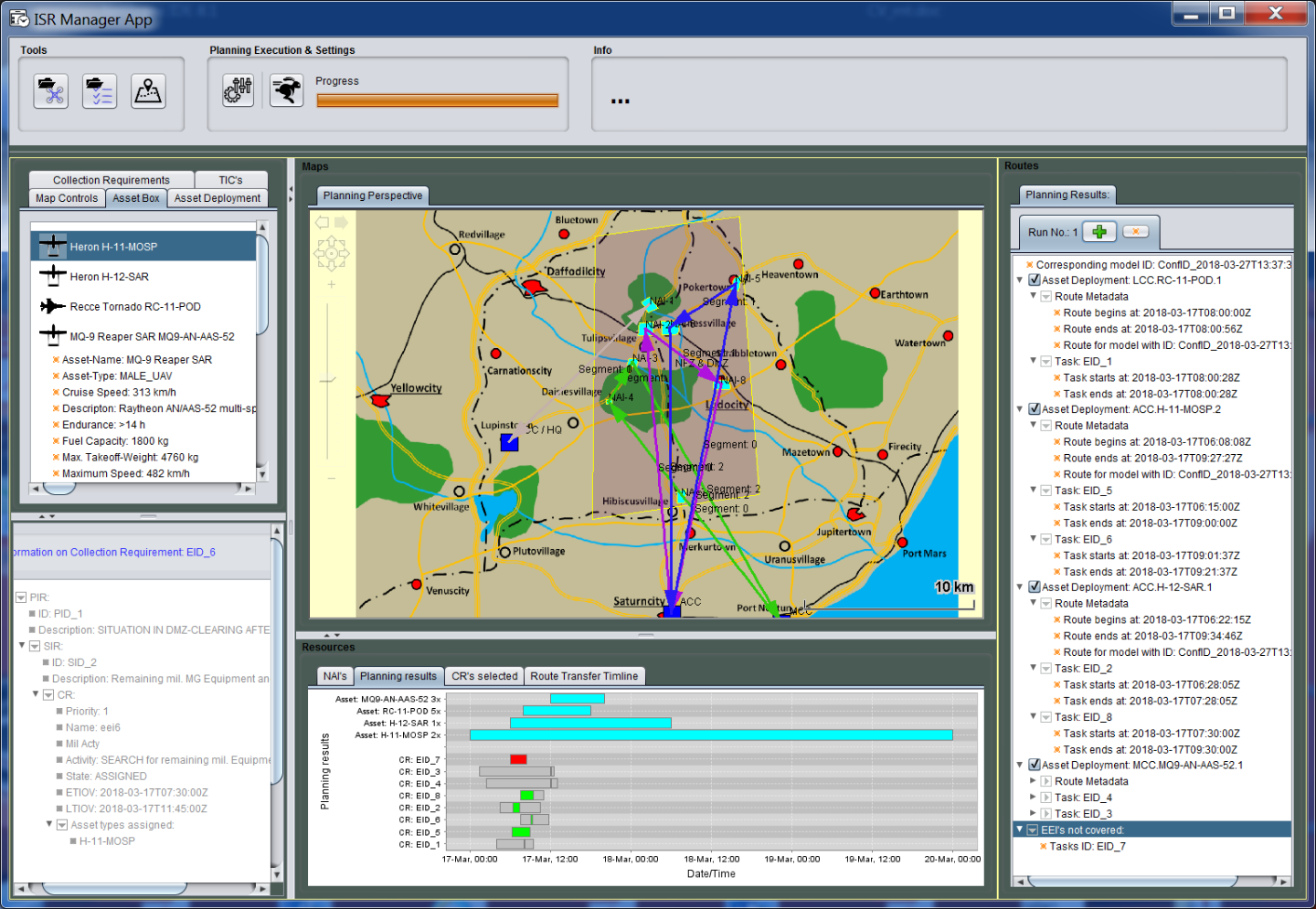Viewport: 1316px width, 909px height.
Task: Add a new run with the green plus icon
Action: tap(1099, 231)
